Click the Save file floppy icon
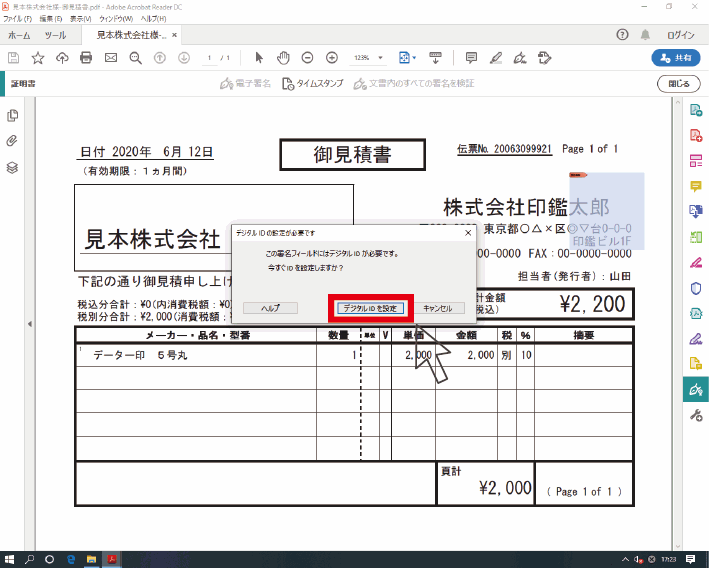Screen dimensions: 709x568 click(14, 58)
